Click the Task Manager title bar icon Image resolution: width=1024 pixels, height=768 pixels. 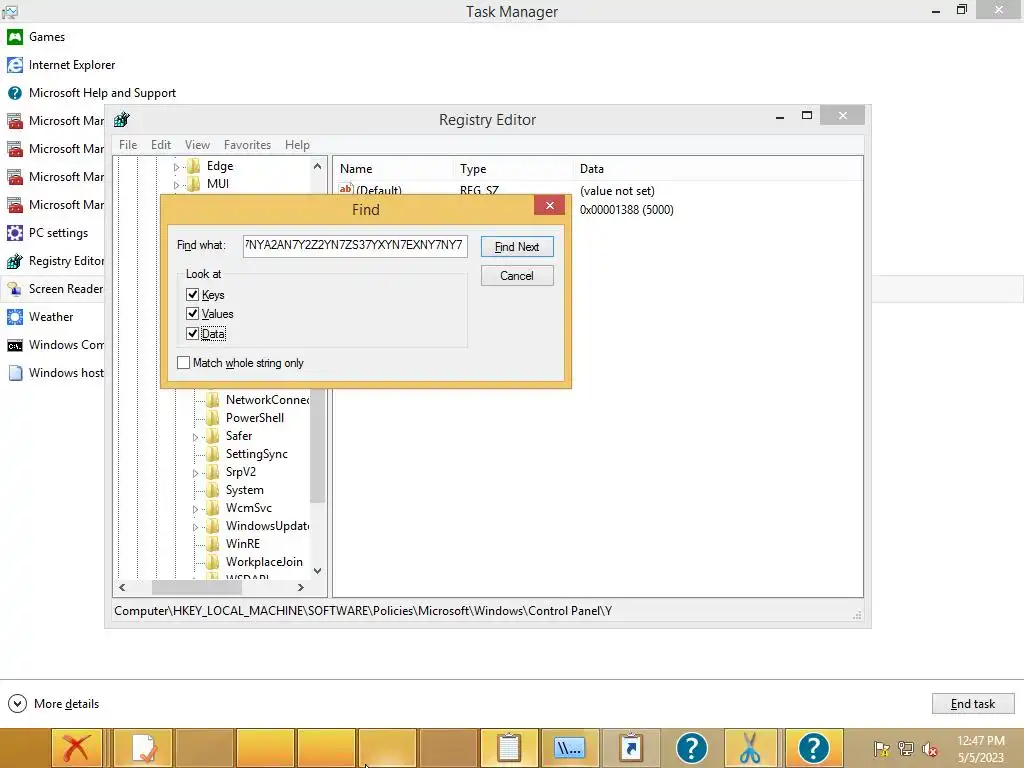[10, 11]
